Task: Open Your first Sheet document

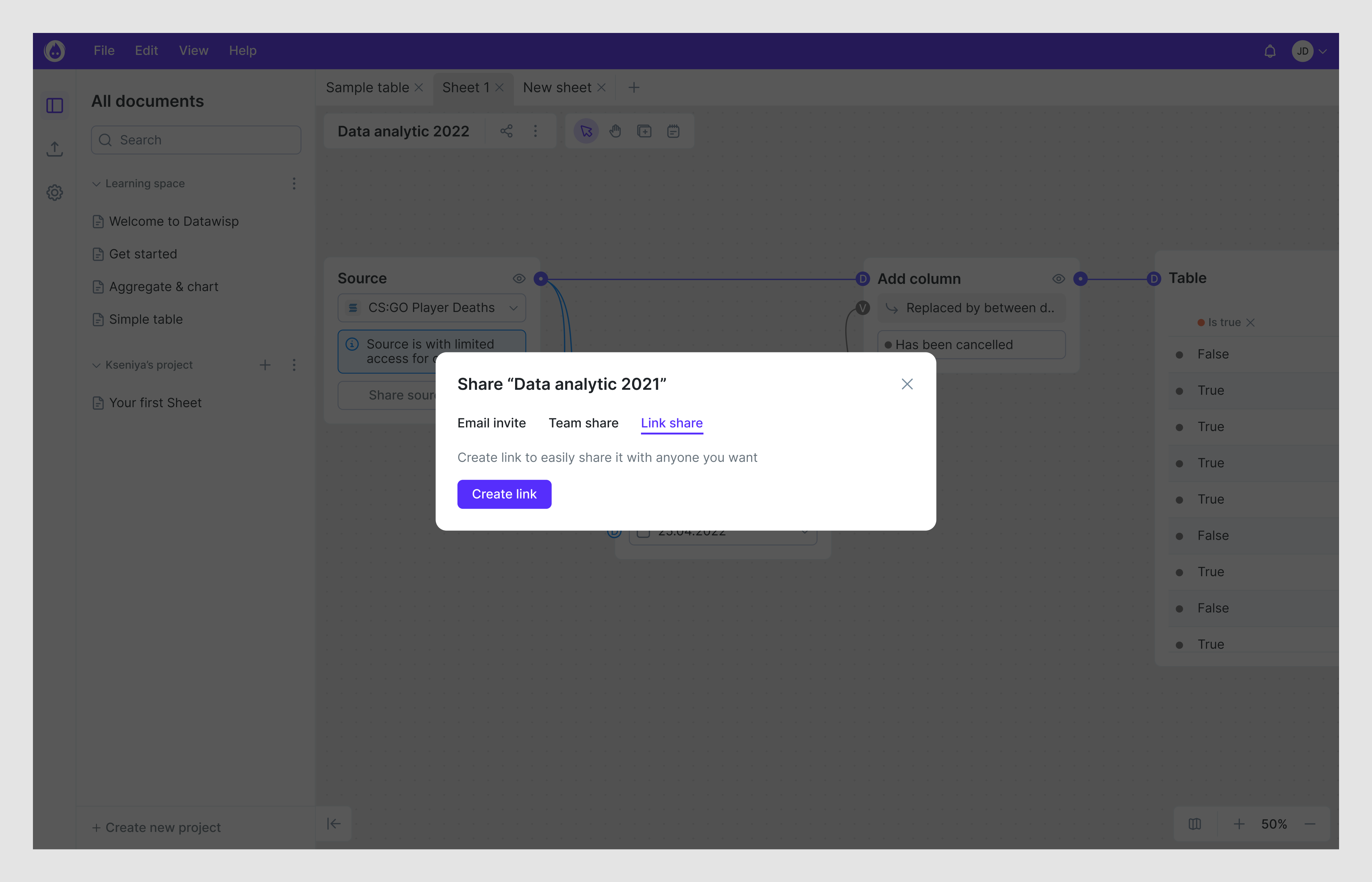Action: point(147,403)
